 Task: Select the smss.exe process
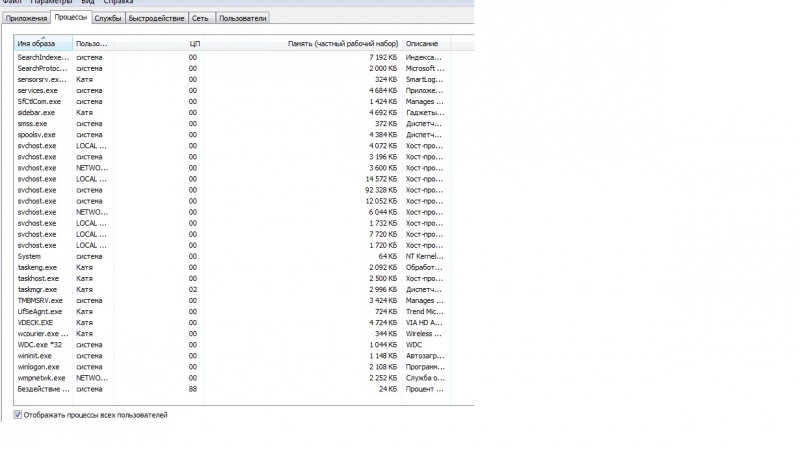(x=232, y=123)
